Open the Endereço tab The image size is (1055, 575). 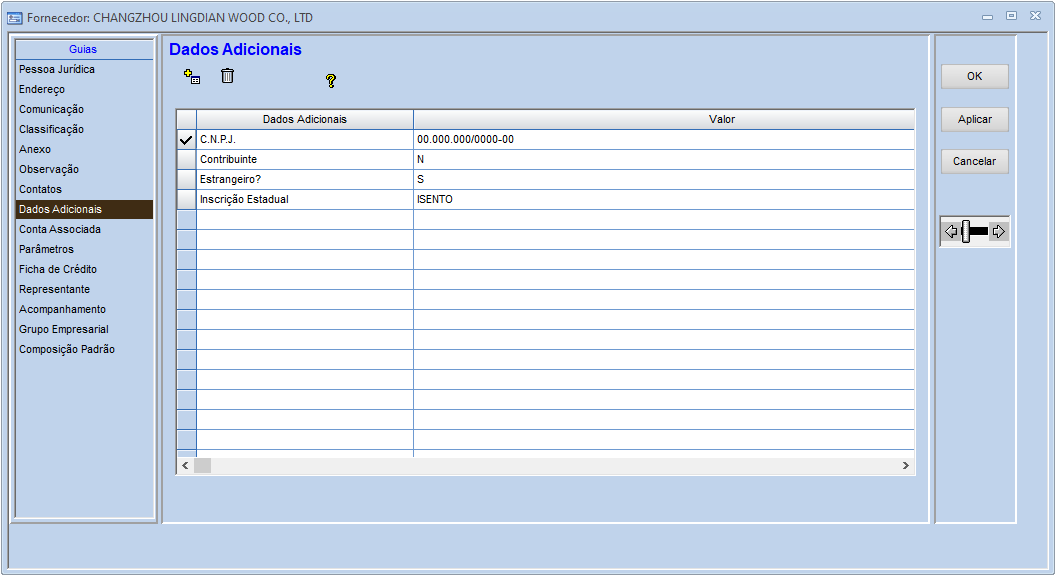(x=42, y=90)
